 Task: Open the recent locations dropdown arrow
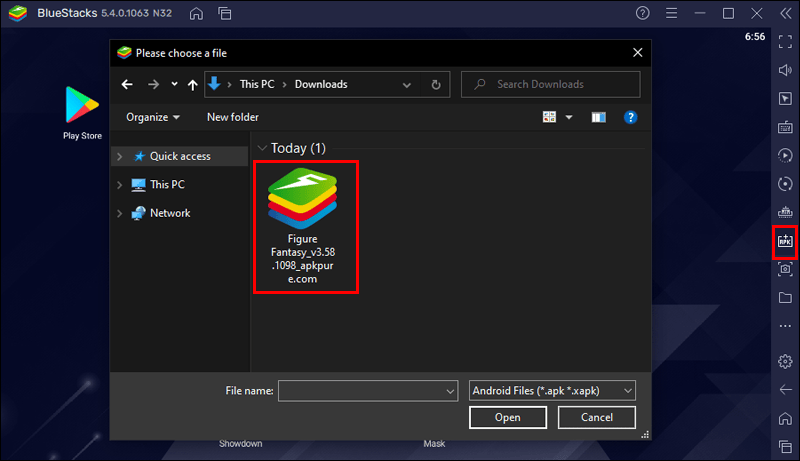(174, 84)
